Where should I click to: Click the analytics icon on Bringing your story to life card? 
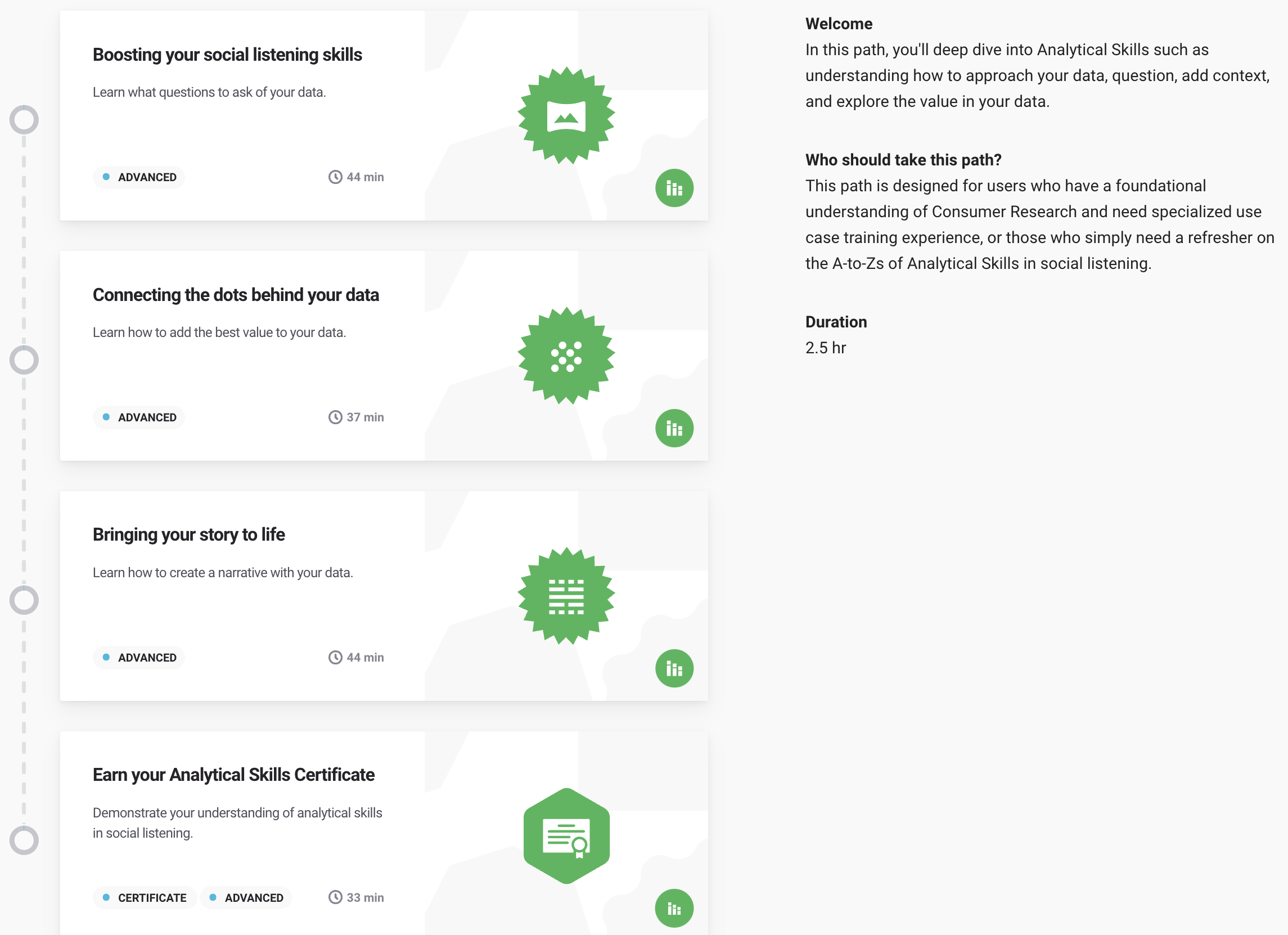(675, 667)
